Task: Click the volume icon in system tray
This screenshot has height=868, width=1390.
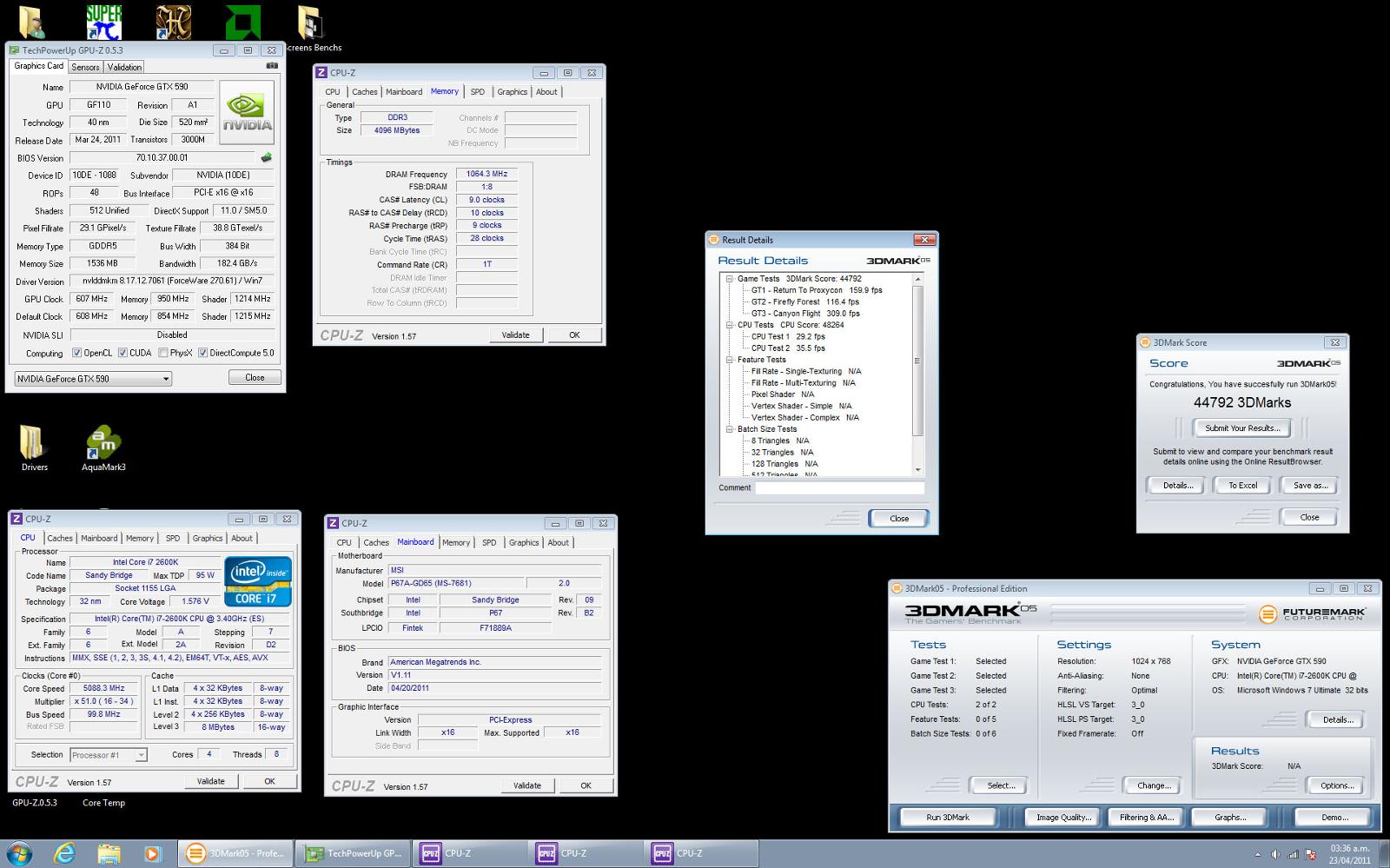Action: point(1276,854)
